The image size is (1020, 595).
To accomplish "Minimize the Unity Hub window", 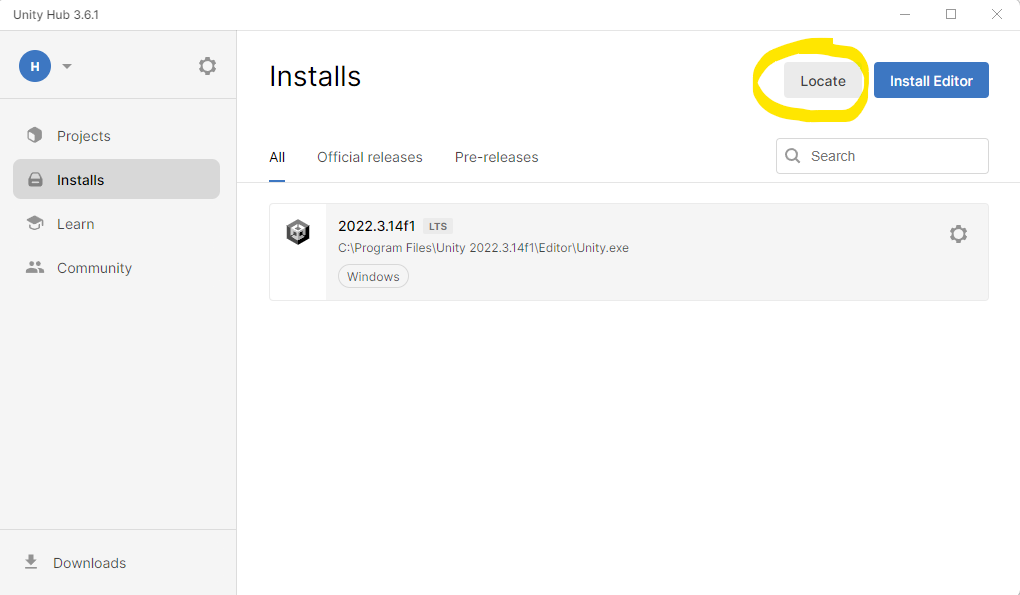I will coord(905,14).
